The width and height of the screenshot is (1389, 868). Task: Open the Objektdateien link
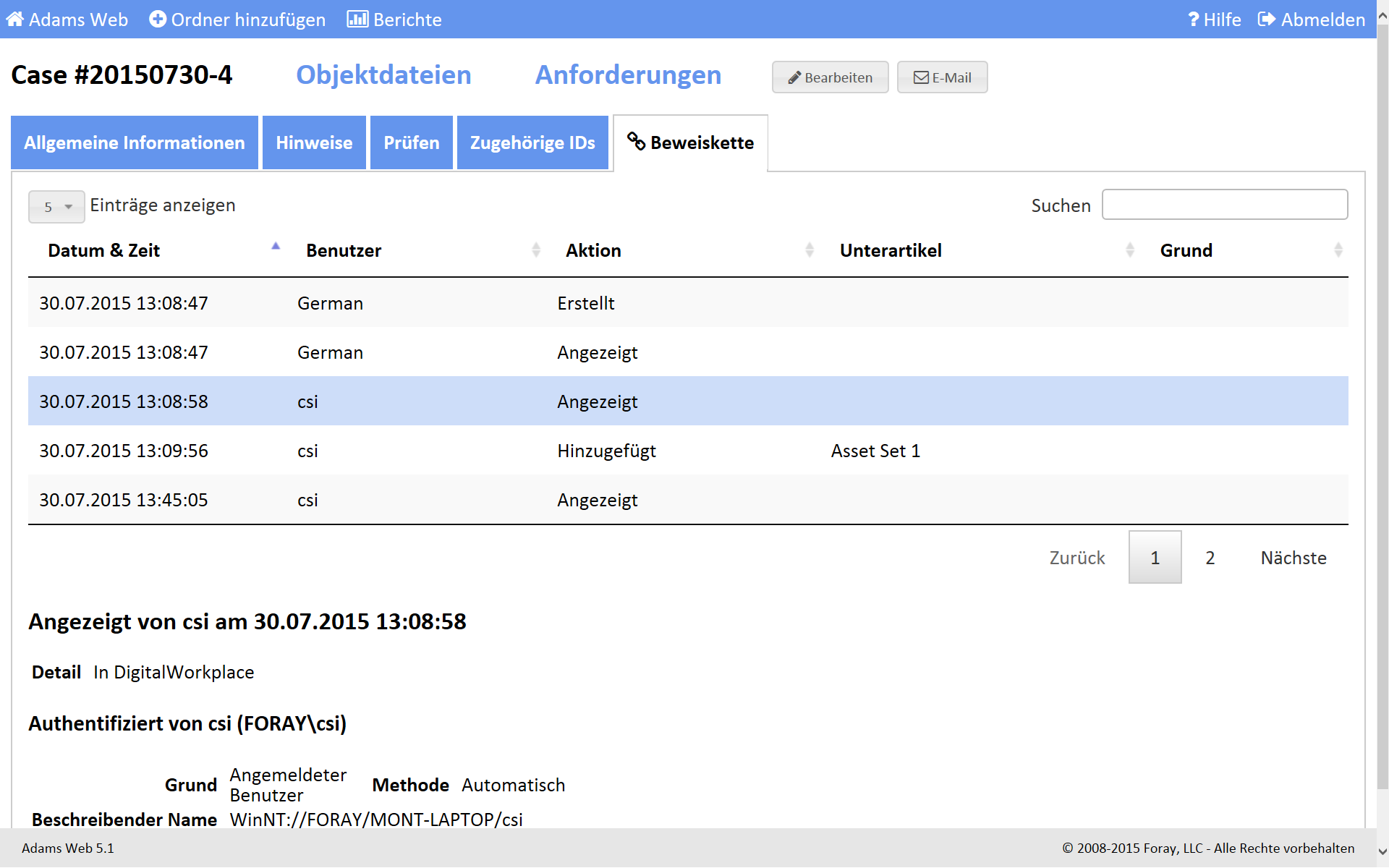pos(383,75)
